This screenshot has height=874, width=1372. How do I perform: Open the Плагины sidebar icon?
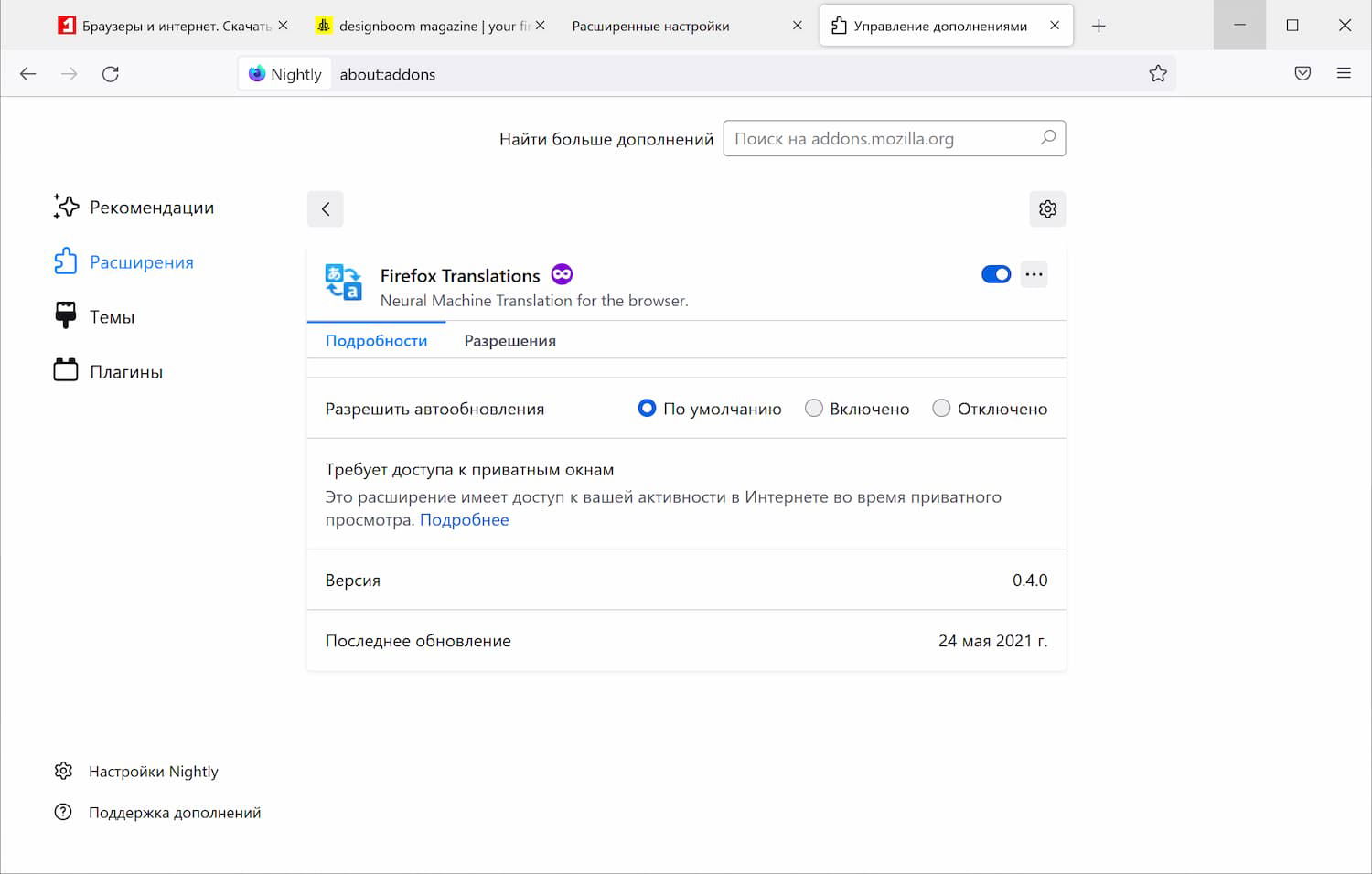coord(64,369)
